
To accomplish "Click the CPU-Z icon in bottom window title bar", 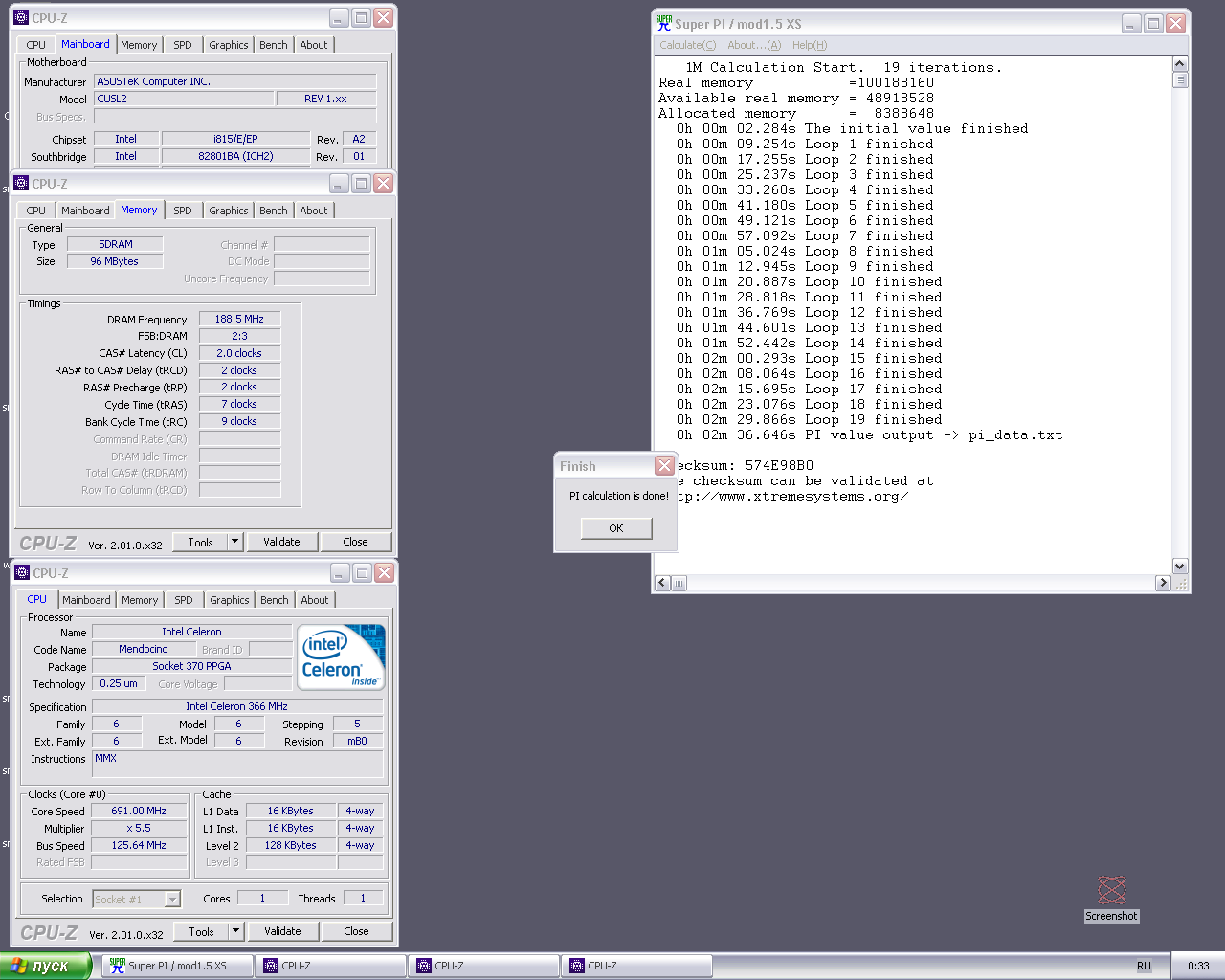I will pos(23,572).
